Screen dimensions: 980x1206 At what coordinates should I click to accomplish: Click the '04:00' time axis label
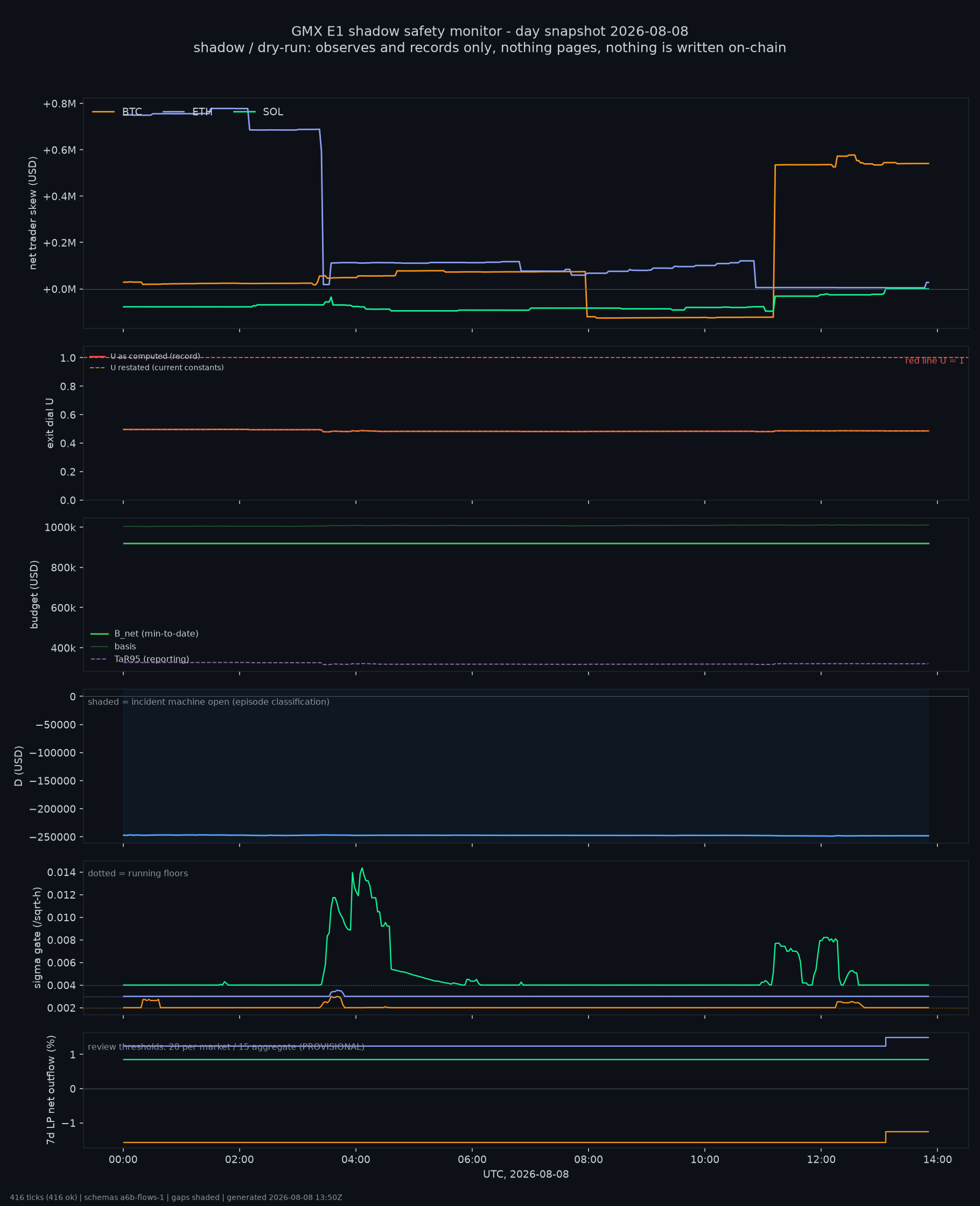(x=355, y=1160)
